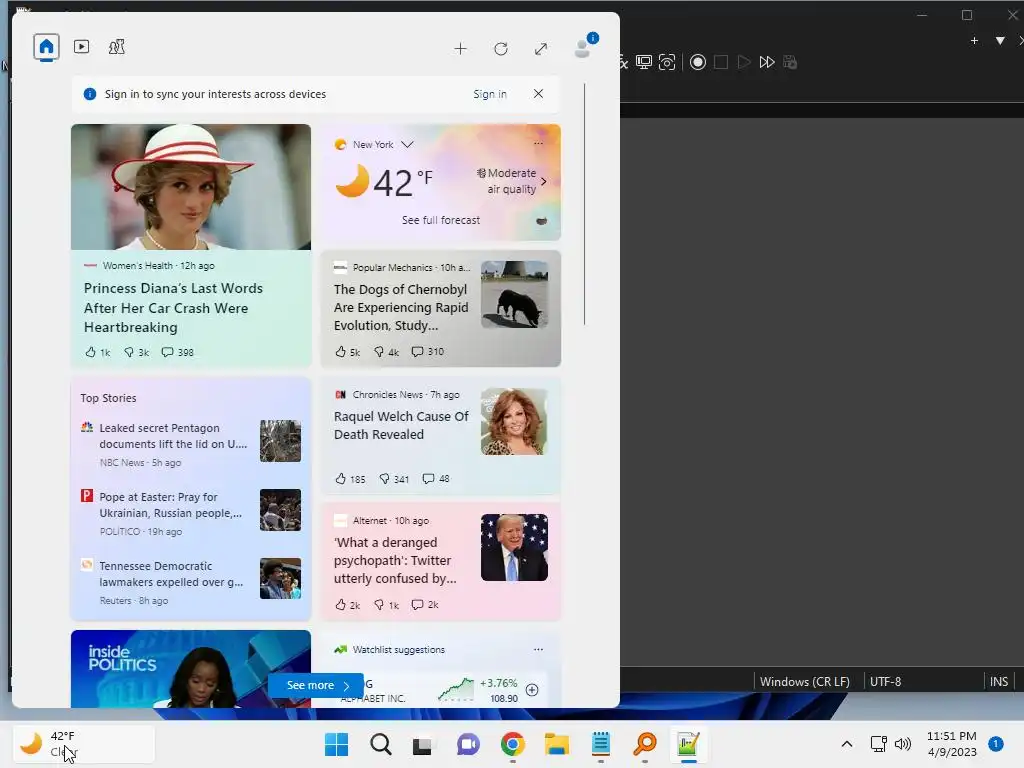Viewport: 1024px width, 768px height.
Task: Add a widget with the plus icon
Action: (x=460, y=49)
